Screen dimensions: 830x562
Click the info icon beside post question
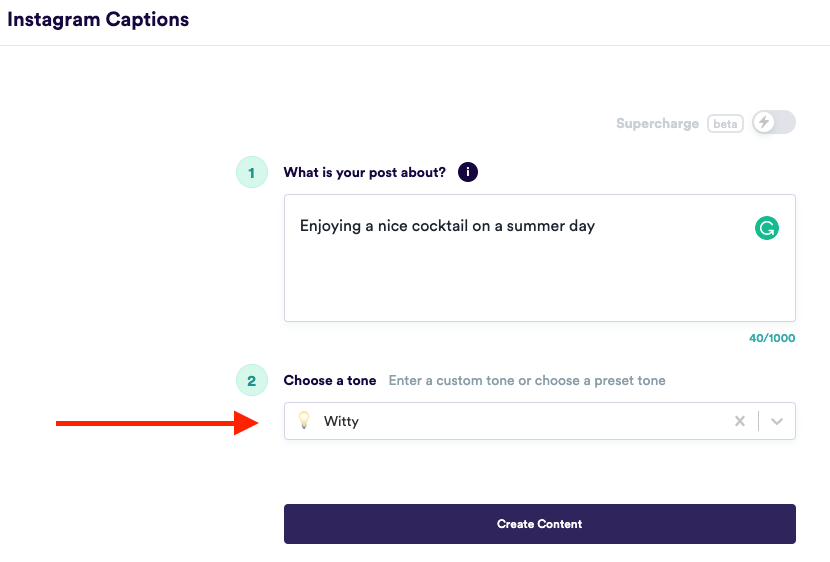[x=467, y=172]
